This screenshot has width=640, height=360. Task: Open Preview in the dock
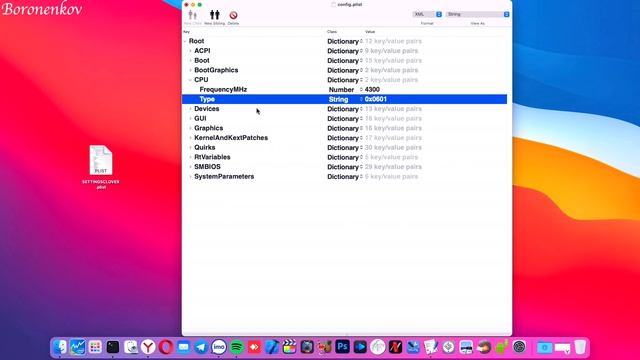tap(131, 347)
